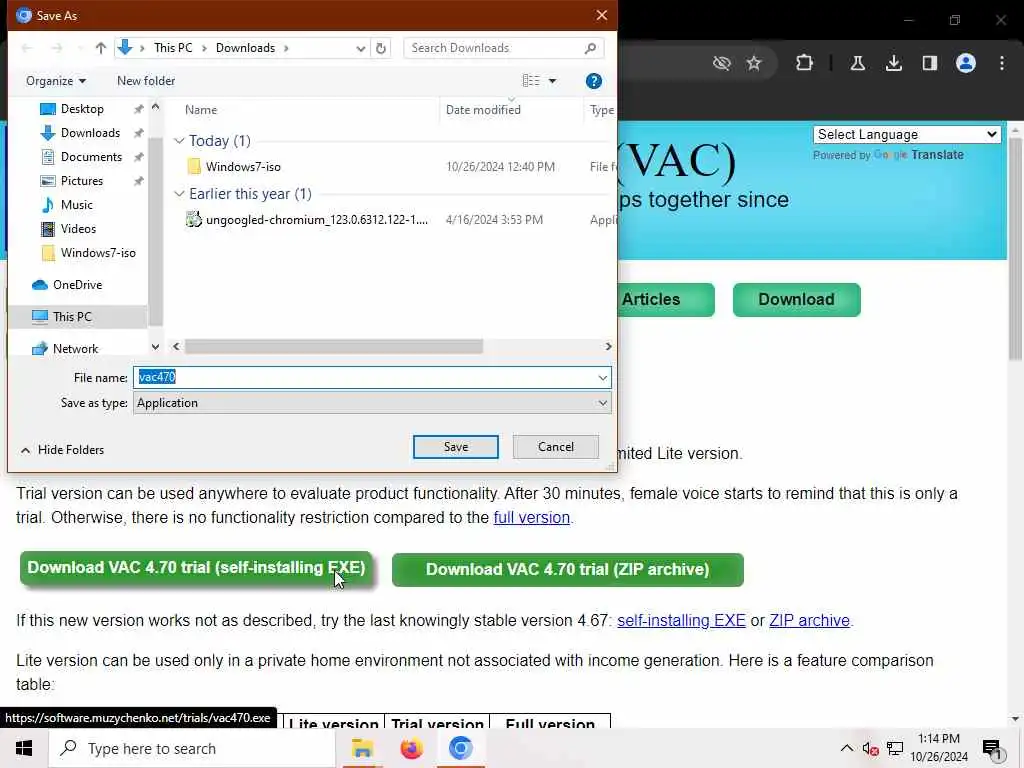The height and width of the screenshot is (768, 1024).
Task: Sort files by the Name column header
Action: click(x=200, y=110)
